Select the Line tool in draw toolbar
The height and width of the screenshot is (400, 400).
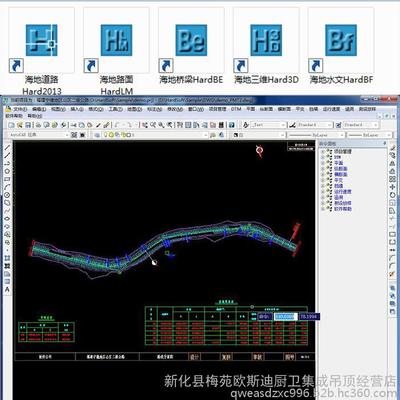pos(7,147)
